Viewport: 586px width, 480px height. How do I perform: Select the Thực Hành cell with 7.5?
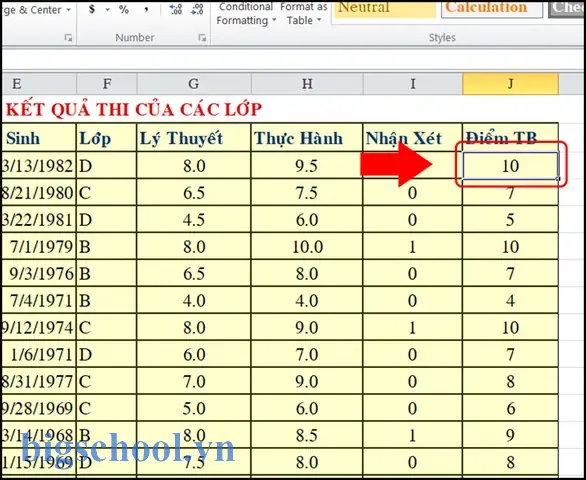[x=306, y=192]
